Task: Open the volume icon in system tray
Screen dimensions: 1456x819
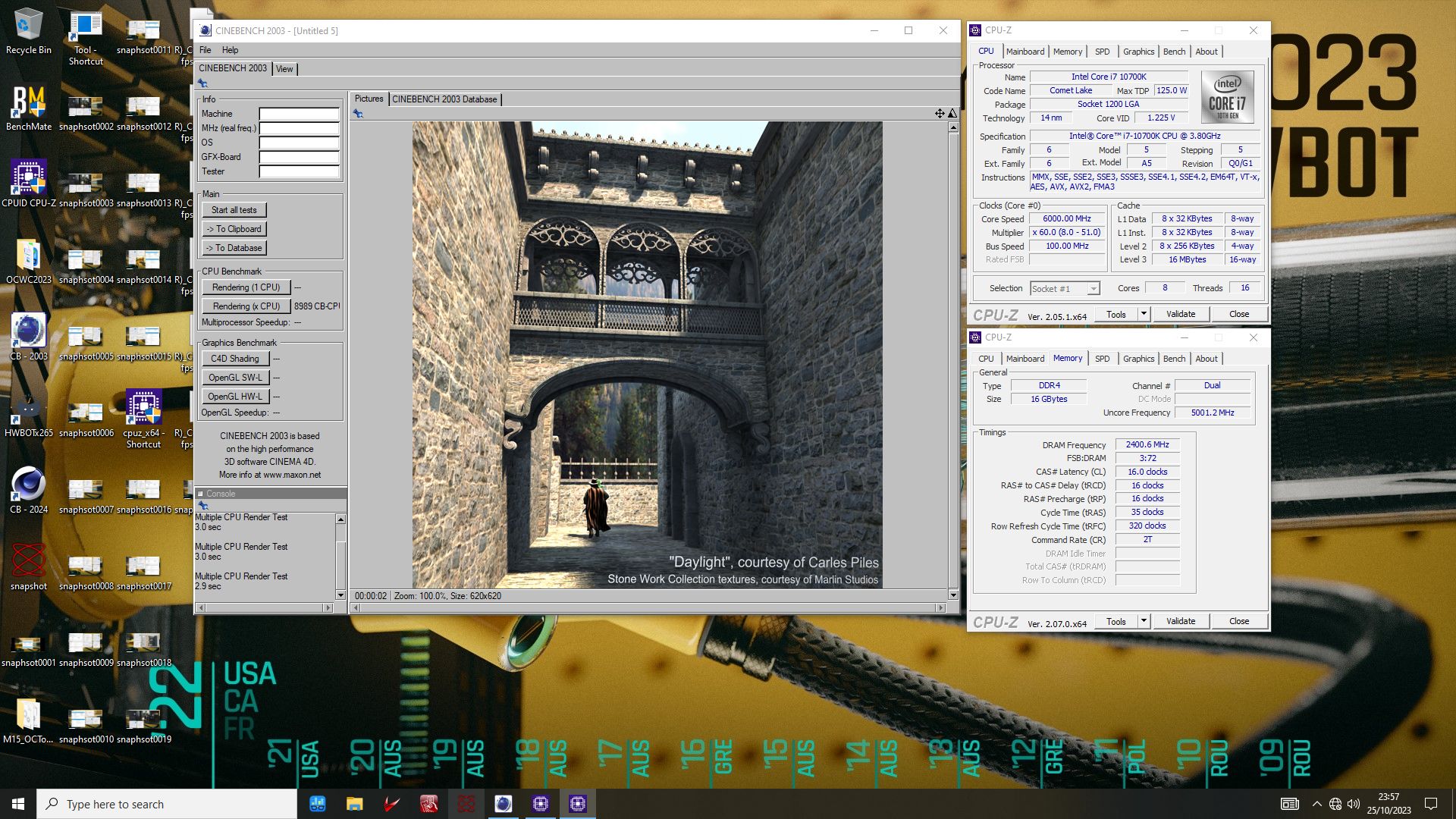Action: click(x=1354, y=804)
